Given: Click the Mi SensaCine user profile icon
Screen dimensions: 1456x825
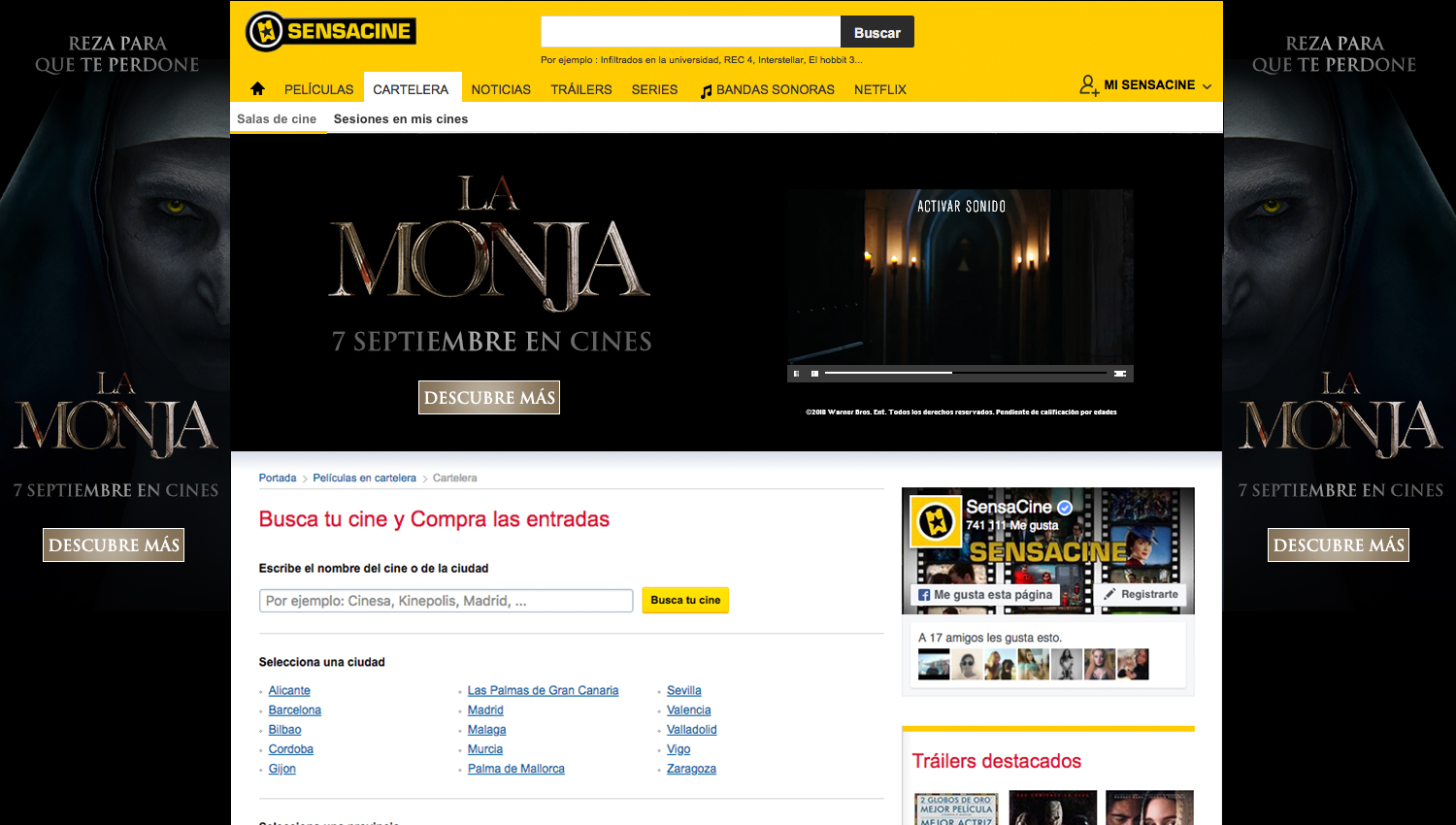Looking at the screenshot, I should coord(1089,85).
